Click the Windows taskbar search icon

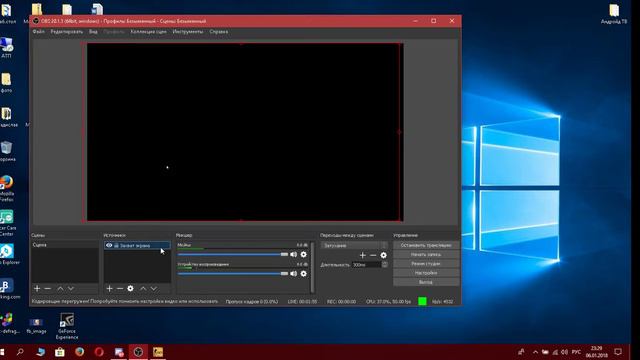[x=20, y=352]
